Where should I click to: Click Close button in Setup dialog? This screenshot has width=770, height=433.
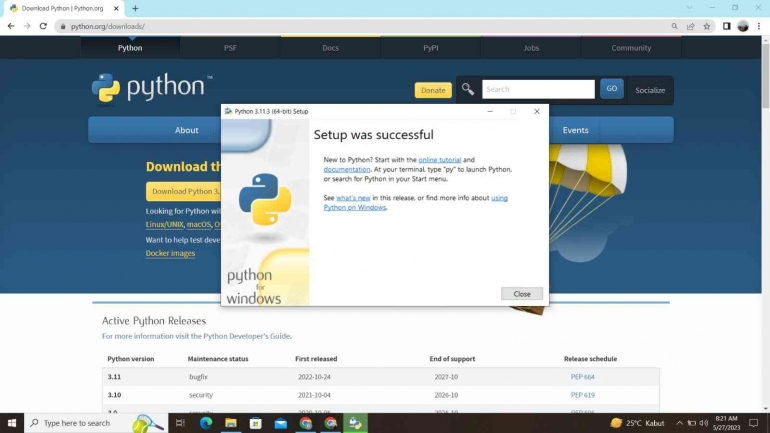tap(522, 294)
